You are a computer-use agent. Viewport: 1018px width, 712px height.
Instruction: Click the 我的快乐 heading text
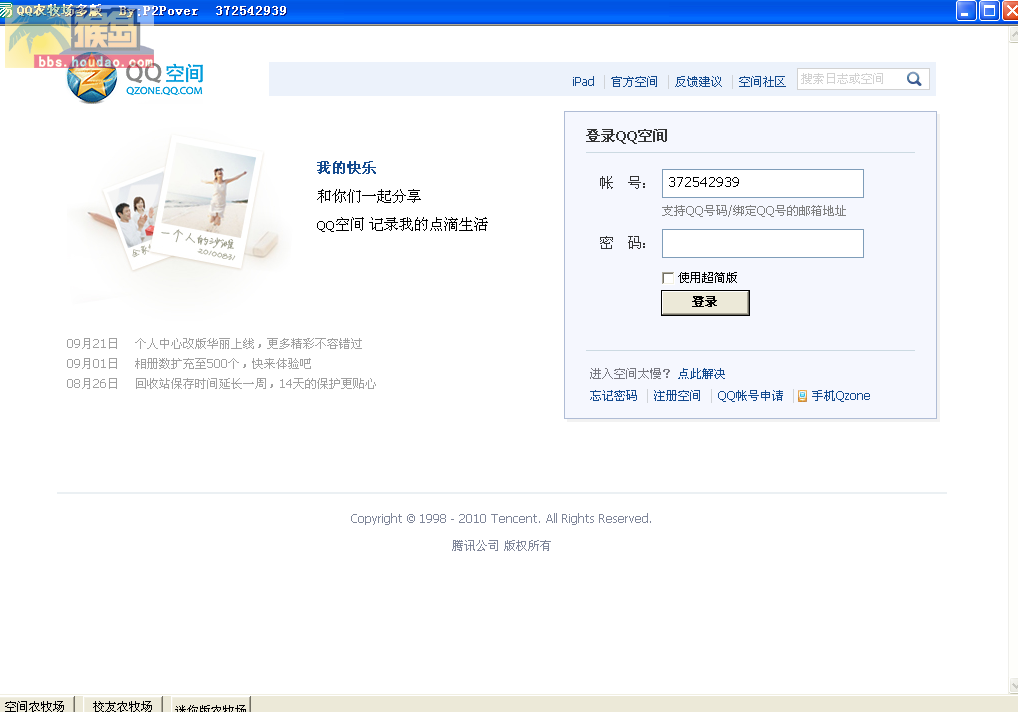[x=346, y=168]
